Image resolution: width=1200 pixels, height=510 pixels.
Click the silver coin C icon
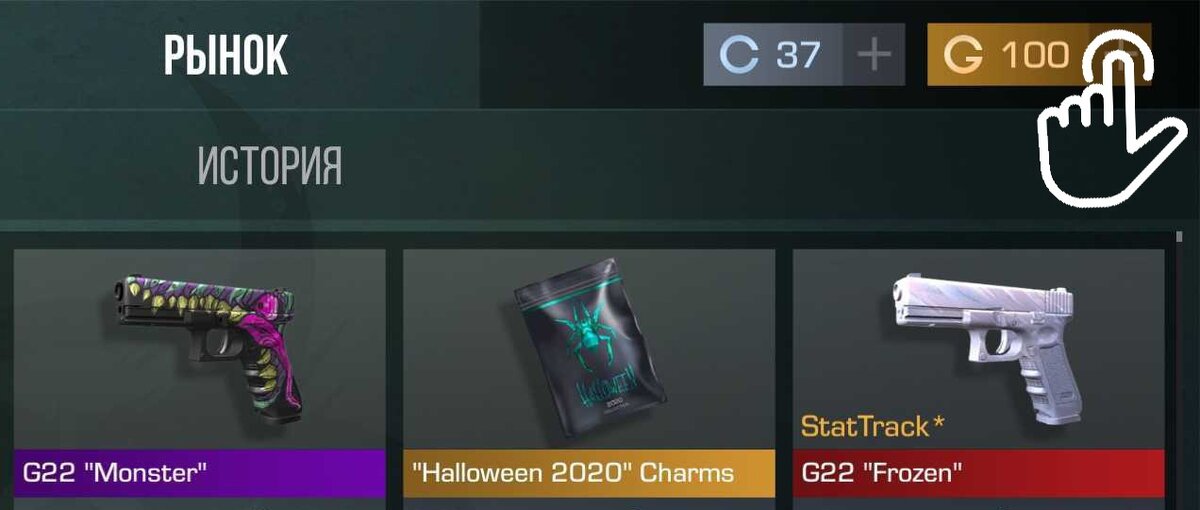(x=739, y=55)
